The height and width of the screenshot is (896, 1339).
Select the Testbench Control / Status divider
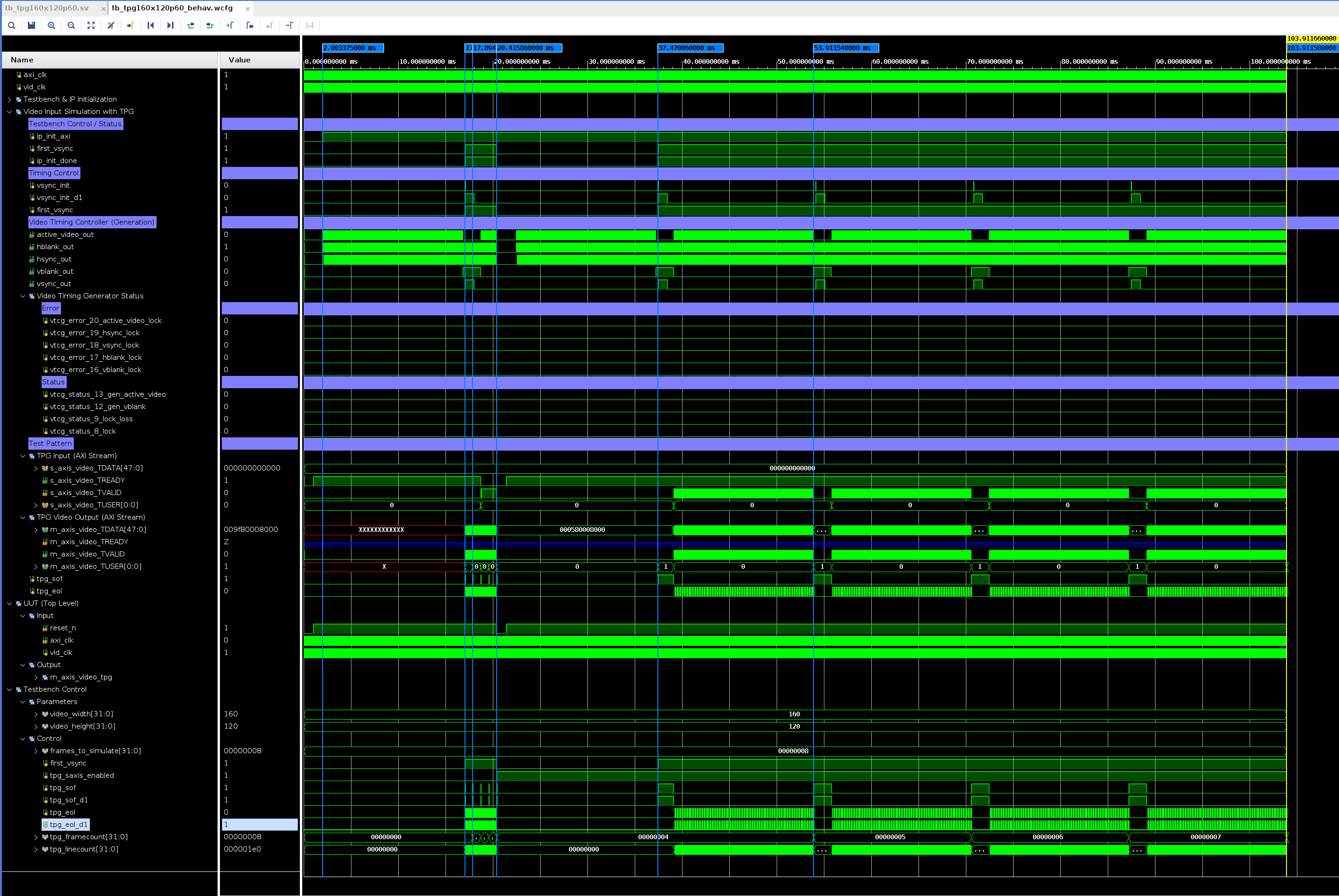click(x=75, y=124)
